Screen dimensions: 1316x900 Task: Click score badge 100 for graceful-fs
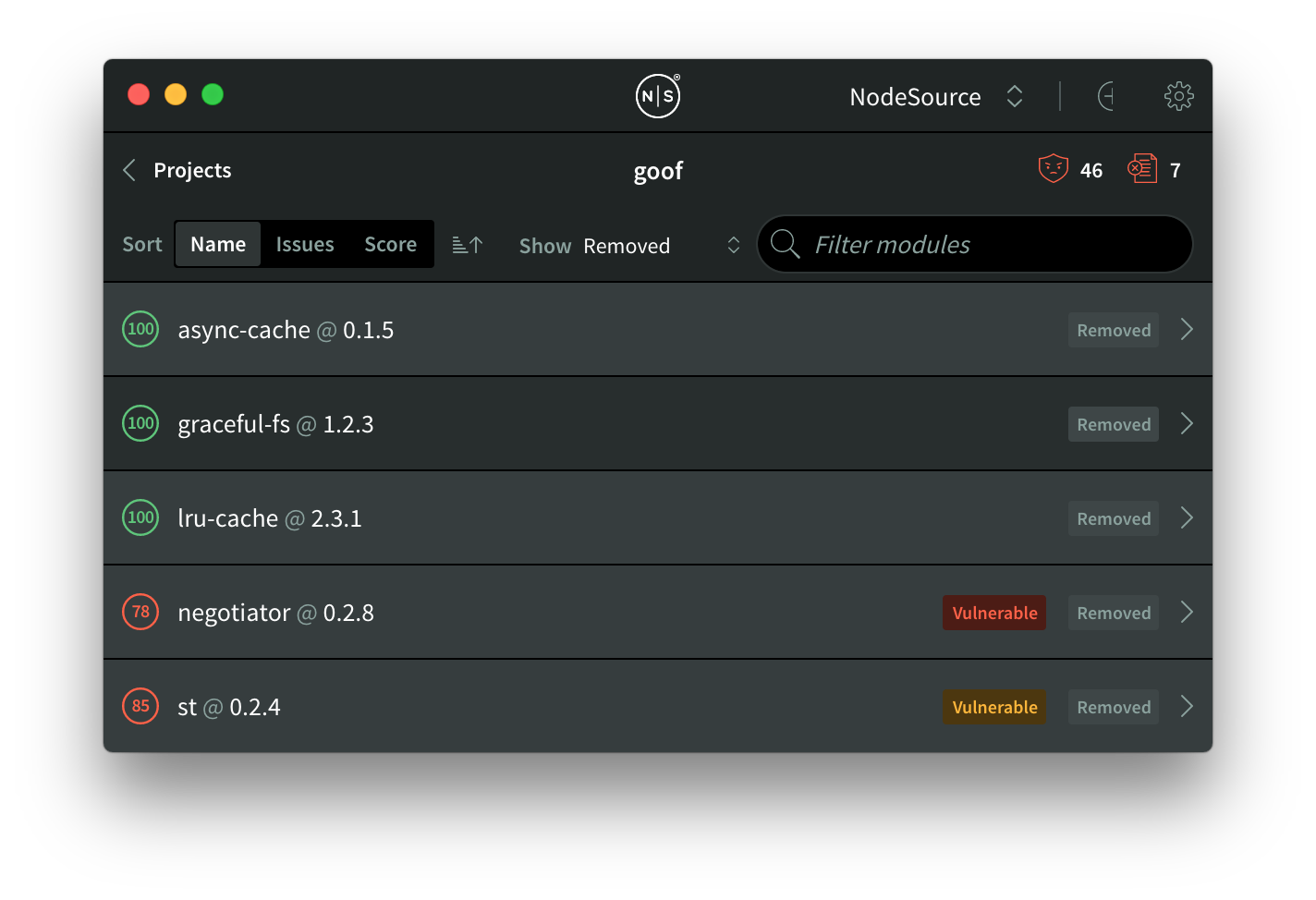pos(140,423)
